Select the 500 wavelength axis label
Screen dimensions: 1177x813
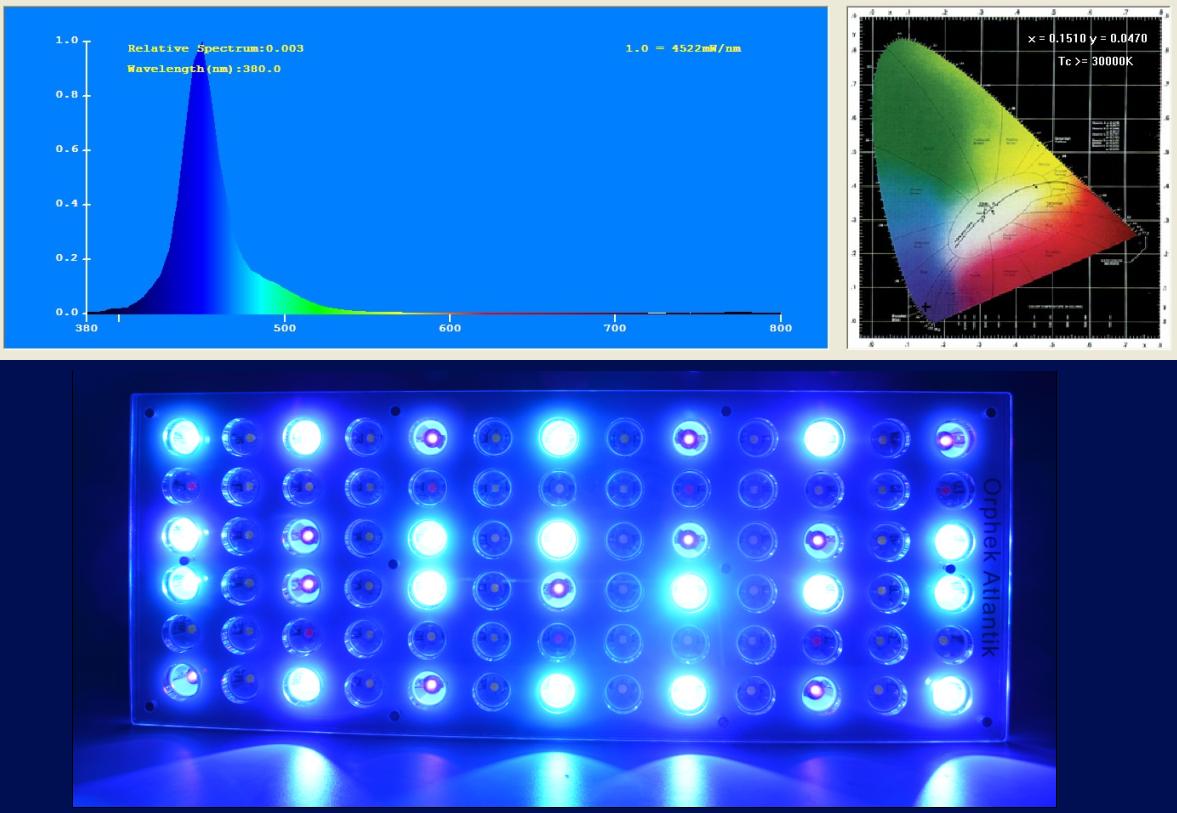click(x=284, y=328)
